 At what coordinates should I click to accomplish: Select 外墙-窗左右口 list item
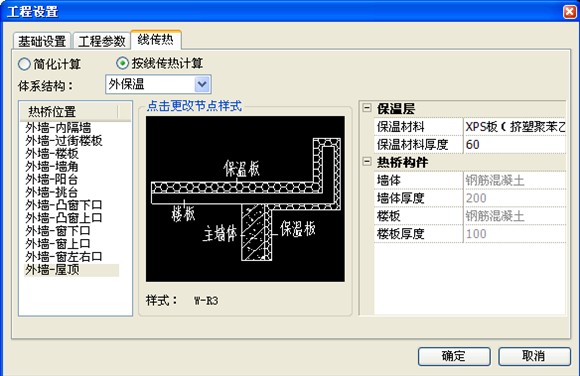pos(64,256)
